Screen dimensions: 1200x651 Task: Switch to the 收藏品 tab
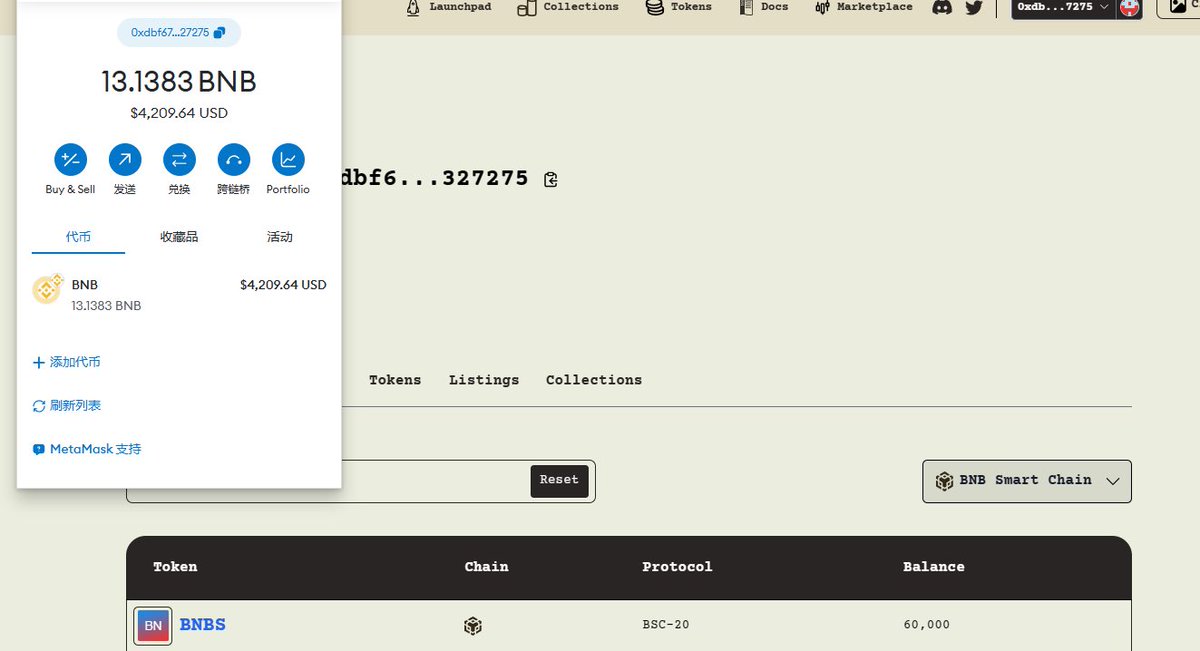click(179, 237)
